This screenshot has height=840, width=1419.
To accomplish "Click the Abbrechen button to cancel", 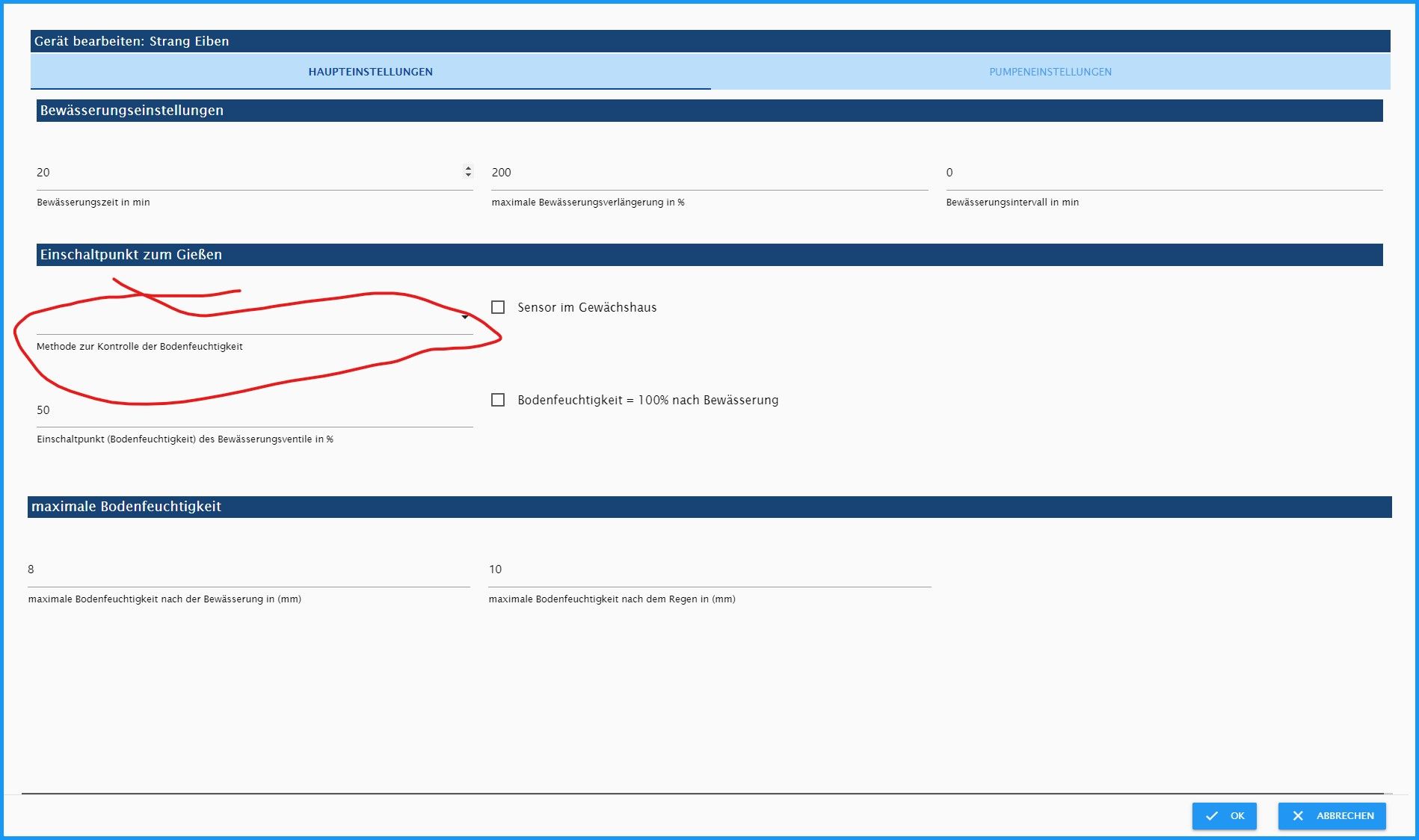I will point(1332,816).
